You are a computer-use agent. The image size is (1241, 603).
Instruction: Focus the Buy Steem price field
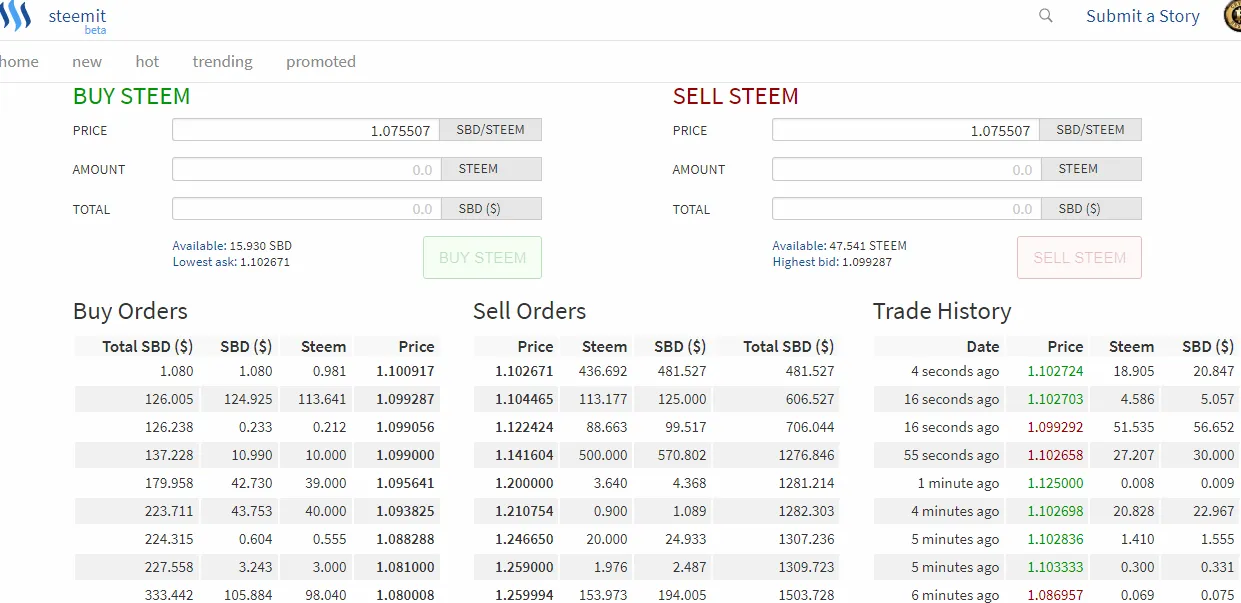(x=306, y=130)
